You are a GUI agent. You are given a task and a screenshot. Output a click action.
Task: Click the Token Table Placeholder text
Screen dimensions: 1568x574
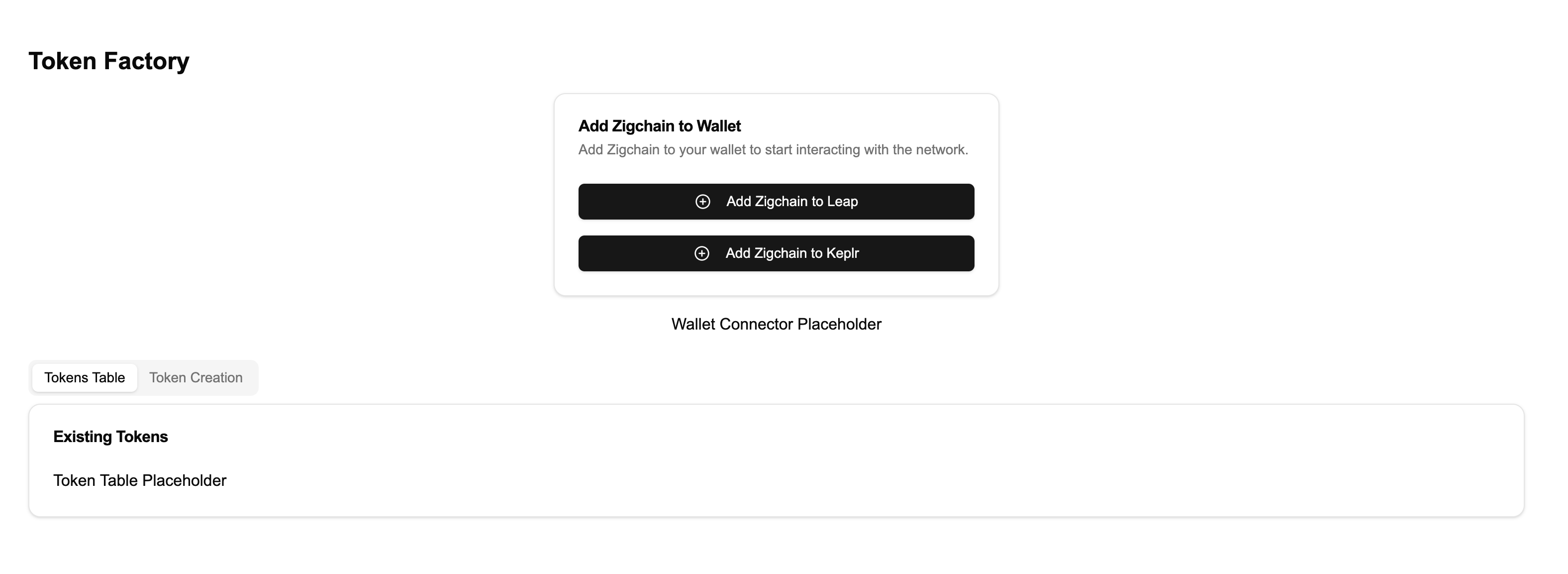(139, 481)
